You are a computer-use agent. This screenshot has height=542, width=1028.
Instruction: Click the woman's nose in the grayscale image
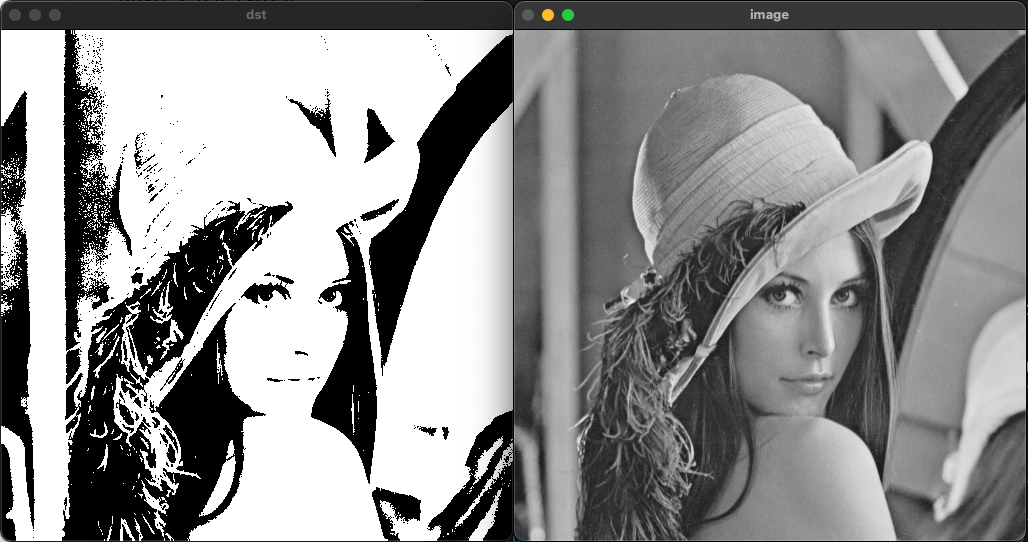818,342
